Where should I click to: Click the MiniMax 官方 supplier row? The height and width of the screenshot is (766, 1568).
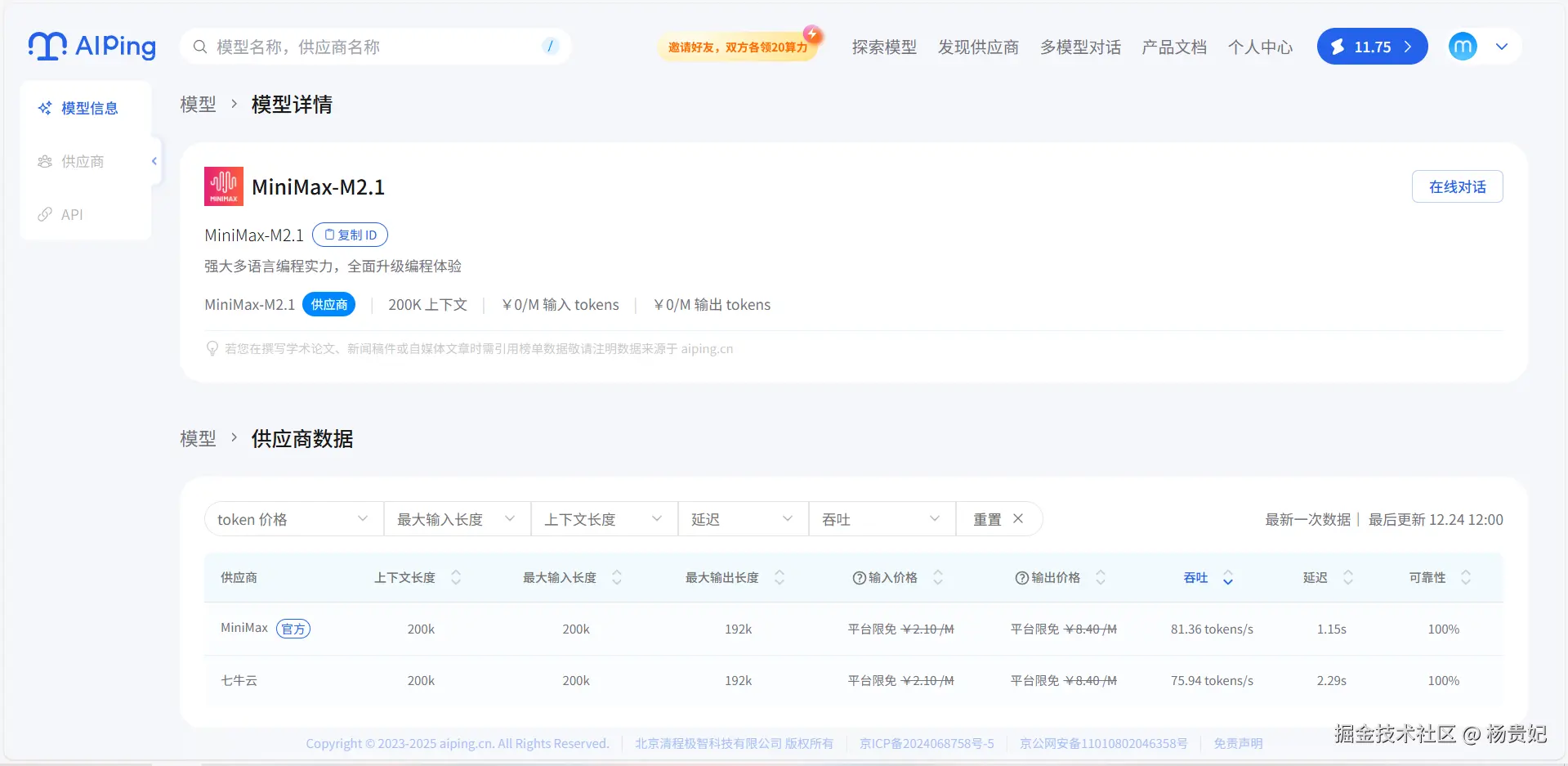(853, 629)
